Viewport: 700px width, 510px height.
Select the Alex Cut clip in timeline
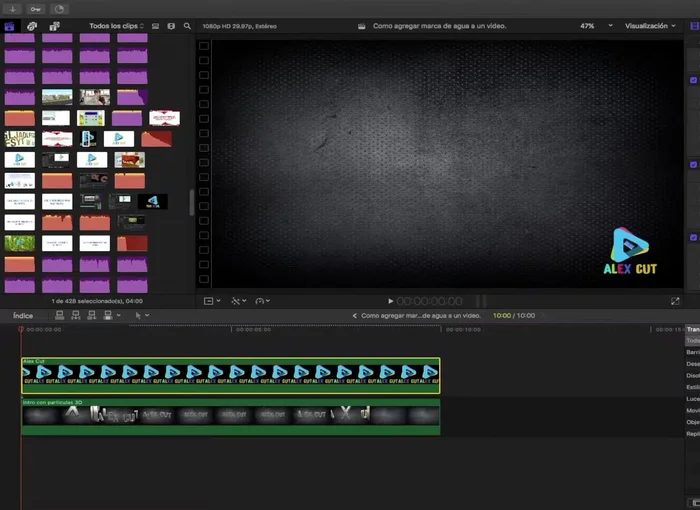coord(230,376)
